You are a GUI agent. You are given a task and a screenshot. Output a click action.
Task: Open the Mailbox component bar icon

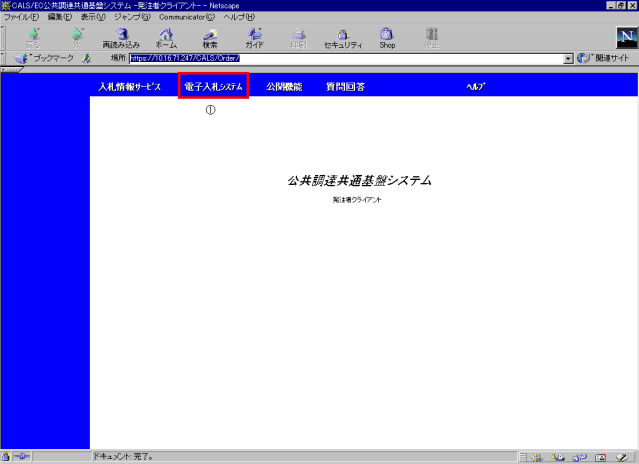[558, 457]
